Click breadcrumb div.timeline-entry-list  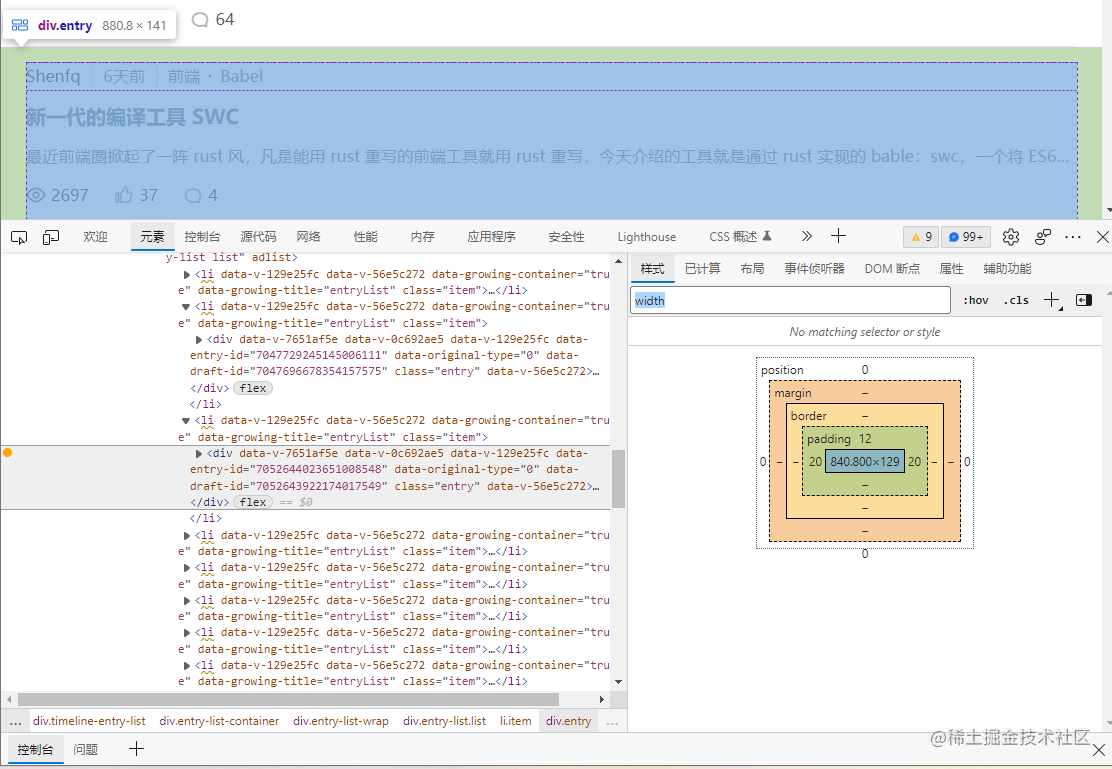(x=89, y=721)
